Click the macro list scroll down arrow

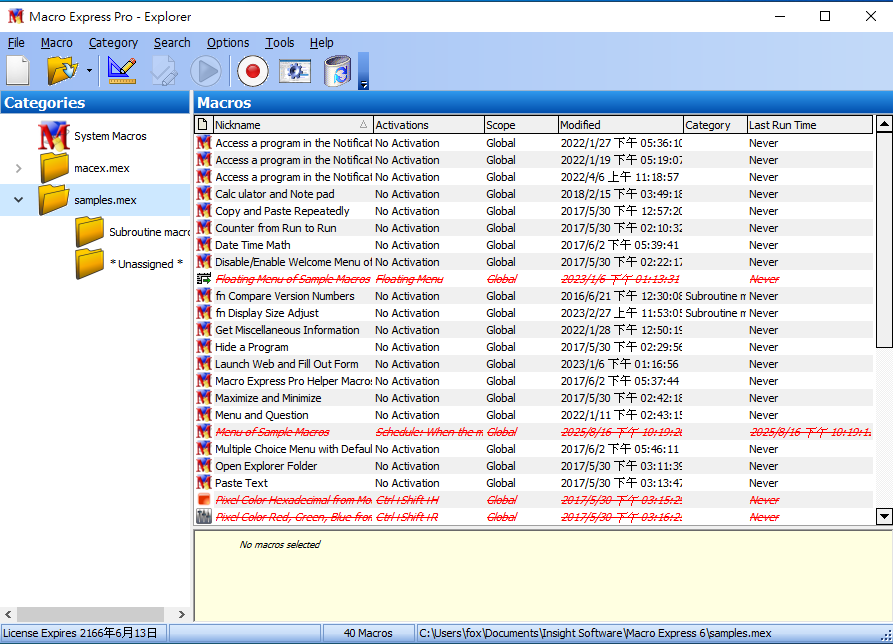coord(884,516)
